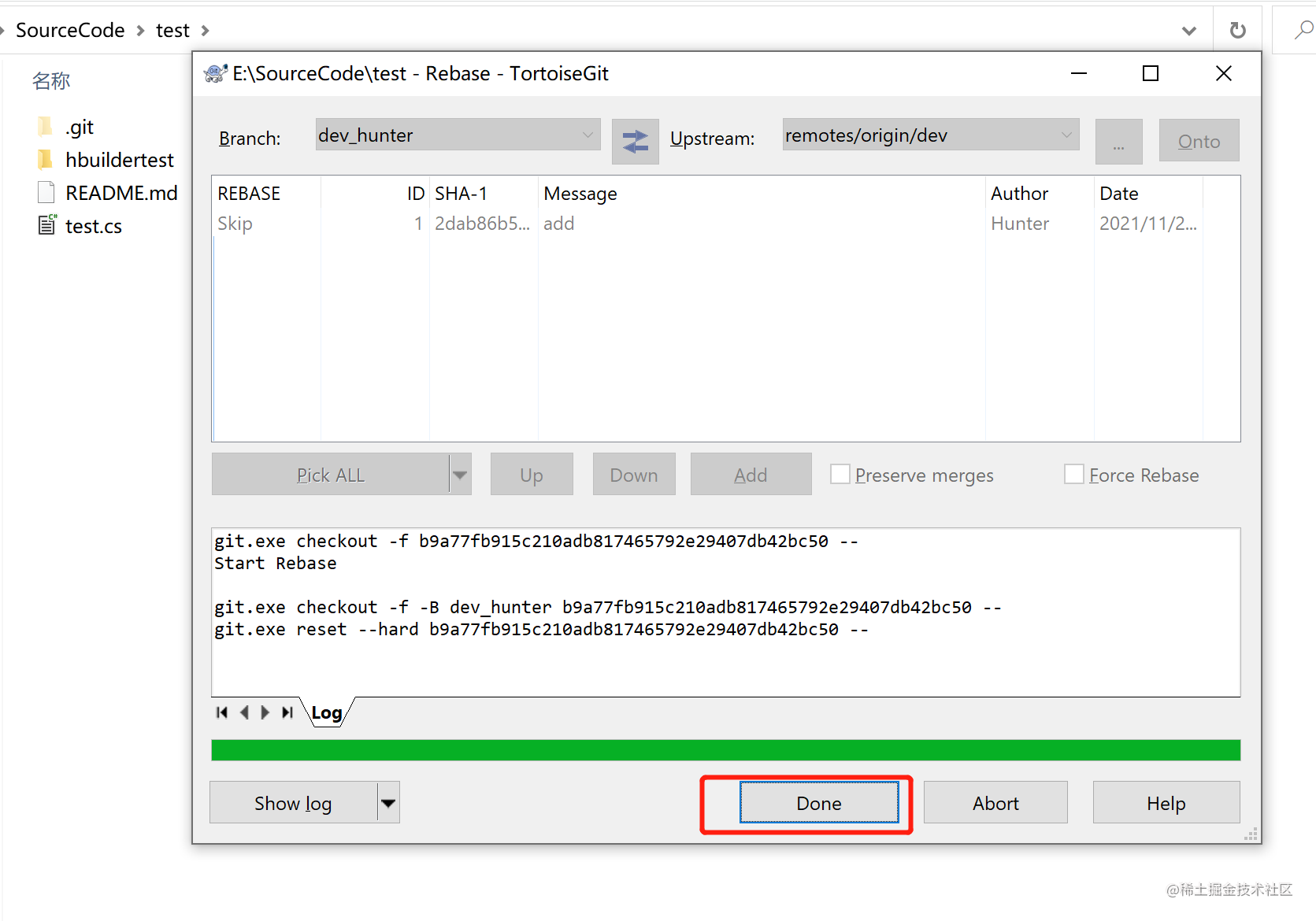Select the README.md file icon

[46, 192]
